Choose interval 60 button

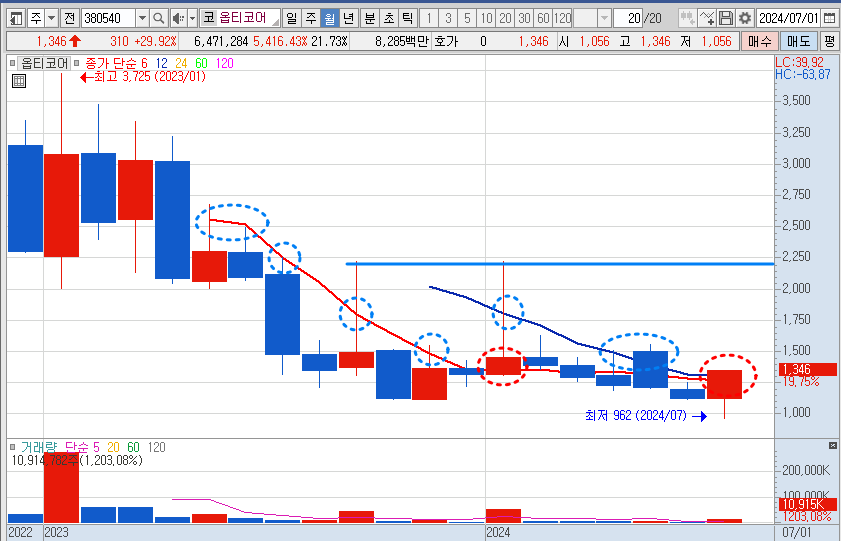(x=543, y=18)
